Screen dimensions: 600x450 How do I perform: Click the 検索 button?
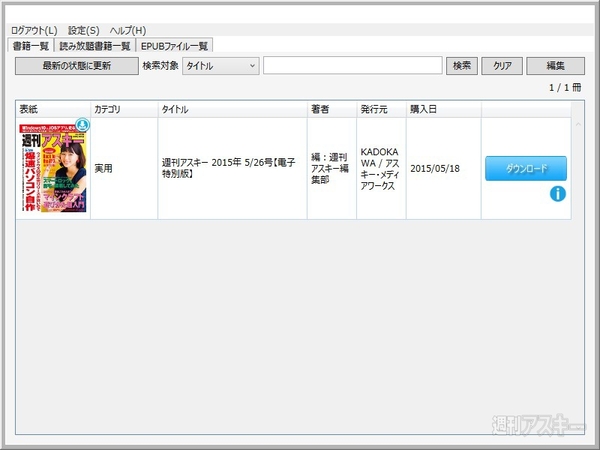[461, 66]
